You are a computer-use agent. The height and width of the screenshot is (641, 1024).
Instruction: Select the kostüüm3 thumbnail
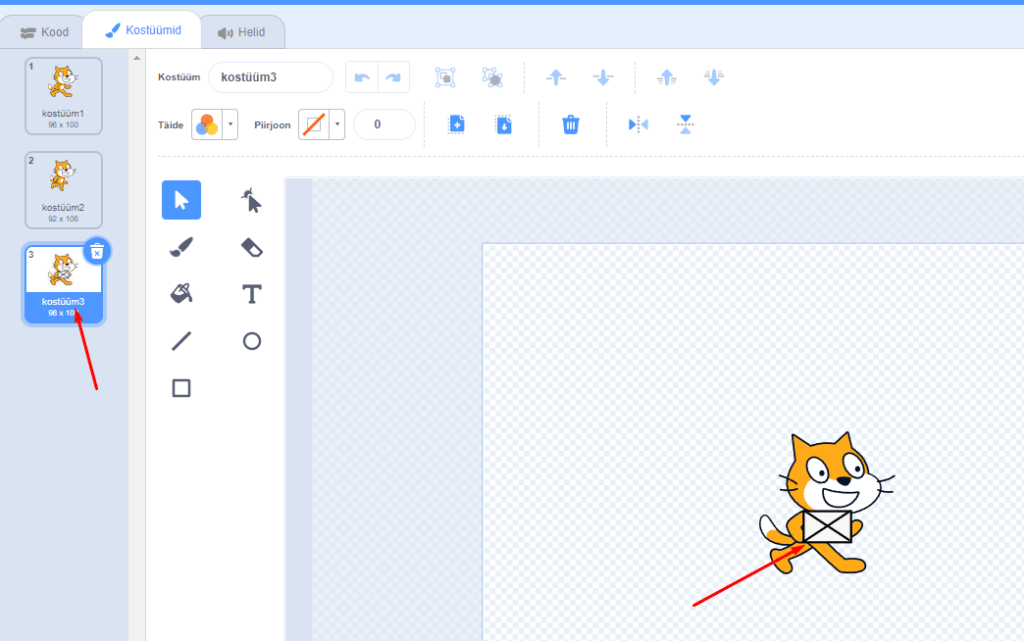click(x=63, y=284)
